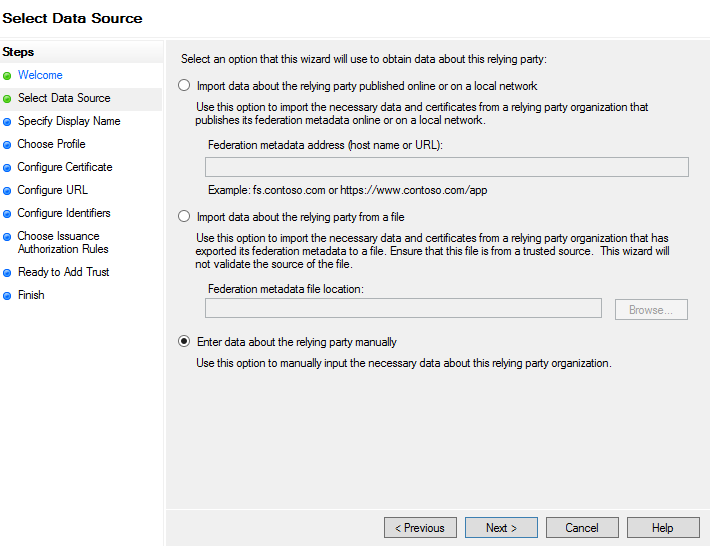Click the blue bullet beside Specify Display Name

[x=7, y=122]
